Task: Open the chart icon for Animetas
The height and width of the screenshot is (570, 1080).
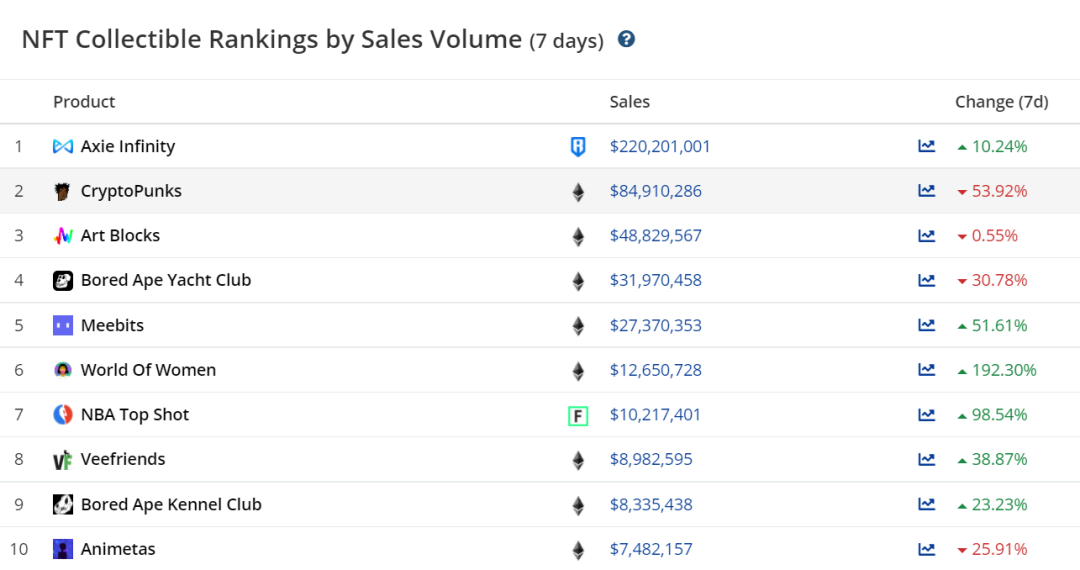Action: (926, 549)
